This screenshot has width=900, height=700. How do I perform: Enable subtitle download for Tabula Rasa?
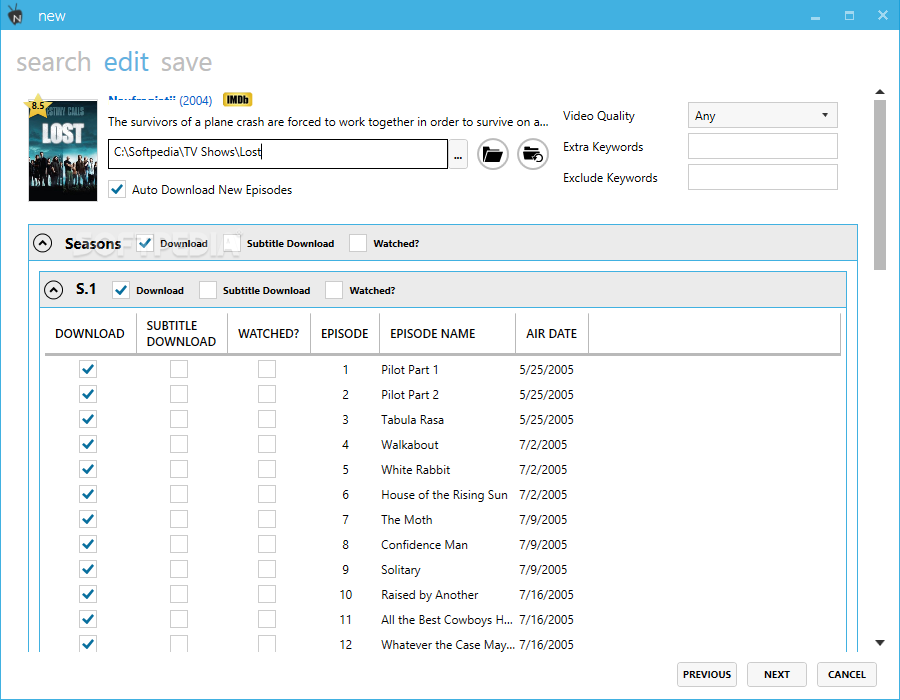point(179,419)
